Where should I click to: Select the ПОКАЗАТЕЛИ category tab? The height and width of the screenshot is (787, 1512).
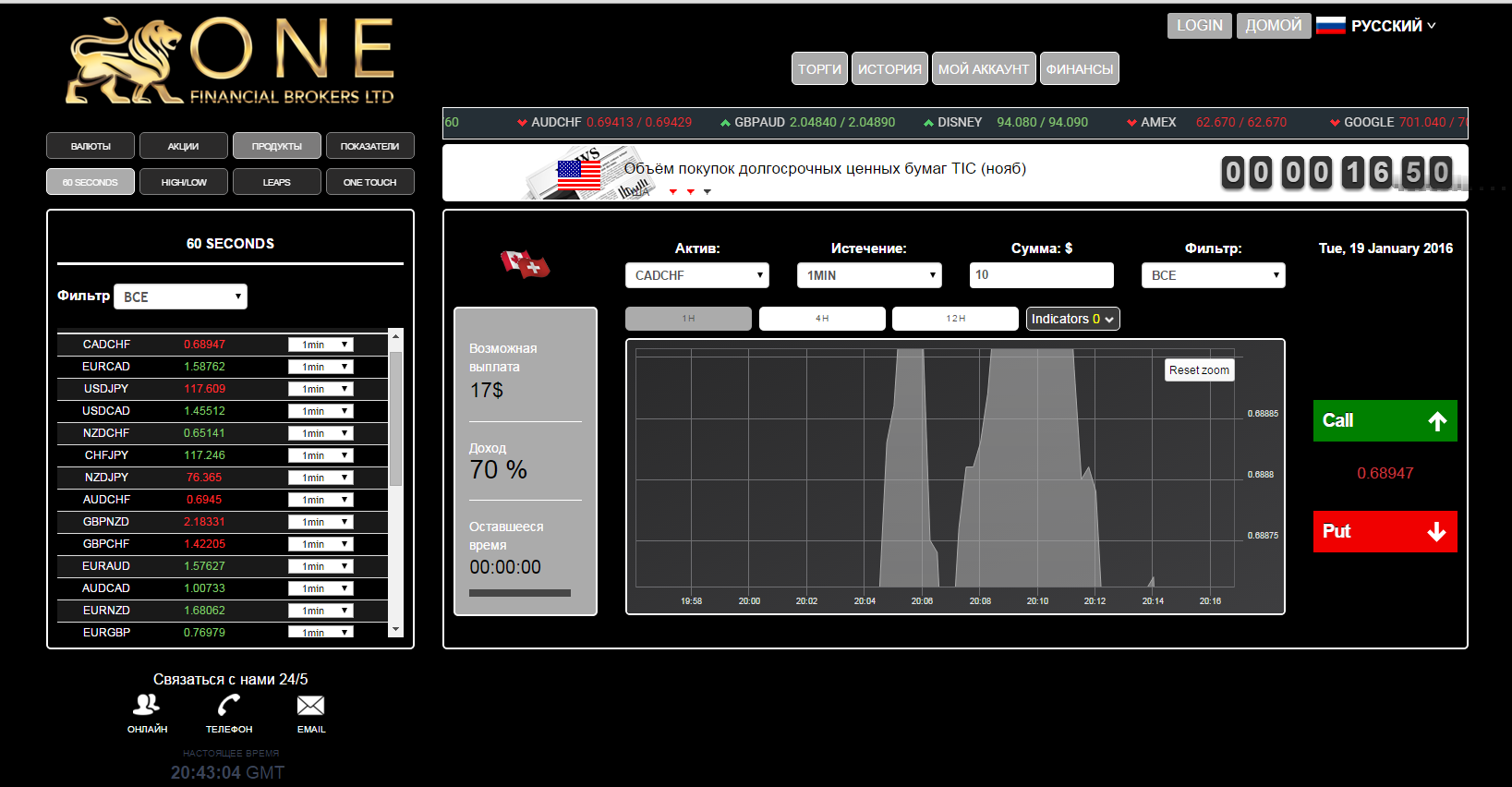[x=370, y=146]
